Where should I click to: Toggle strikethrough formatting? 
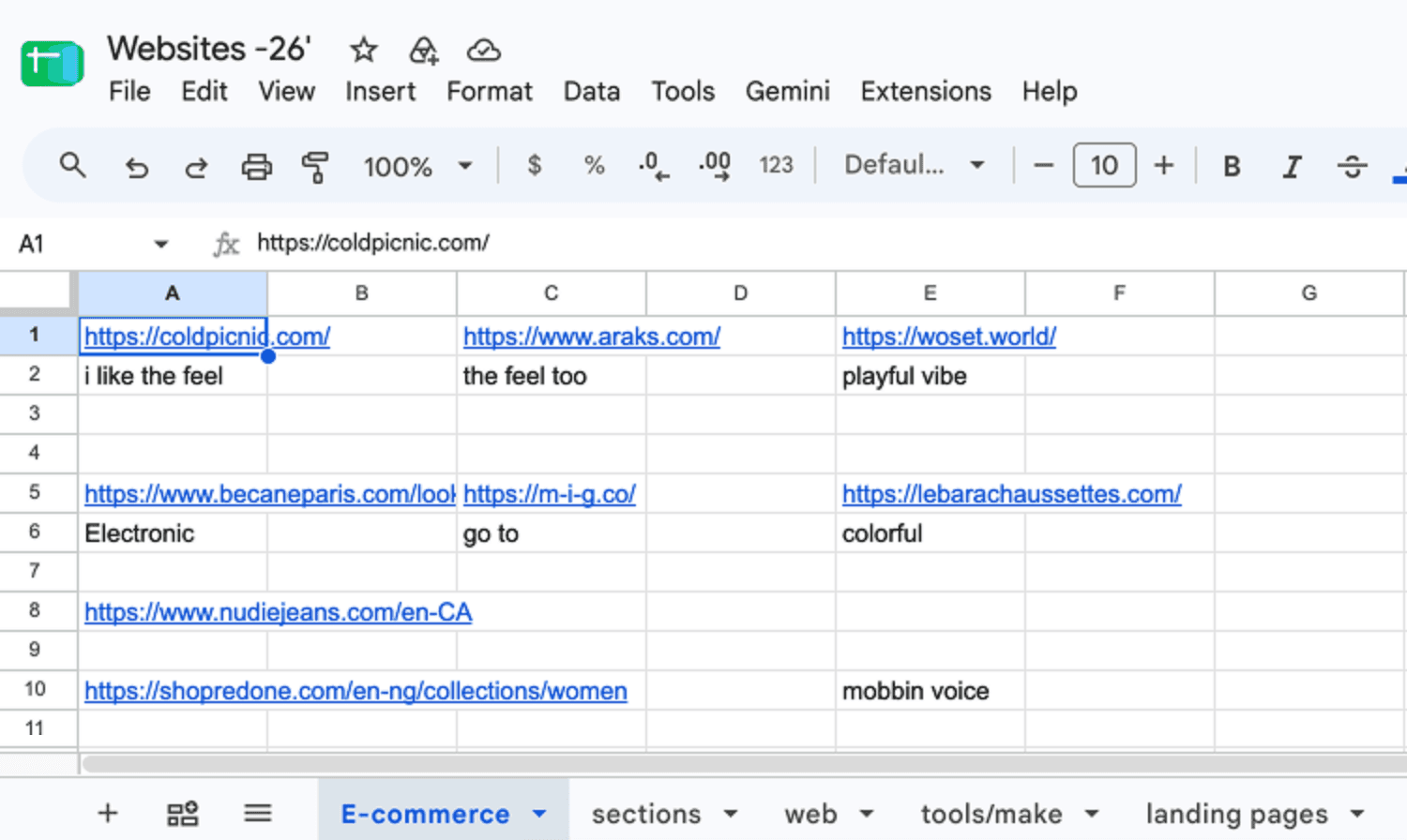pyautogui.click(x=1352, y=167)
